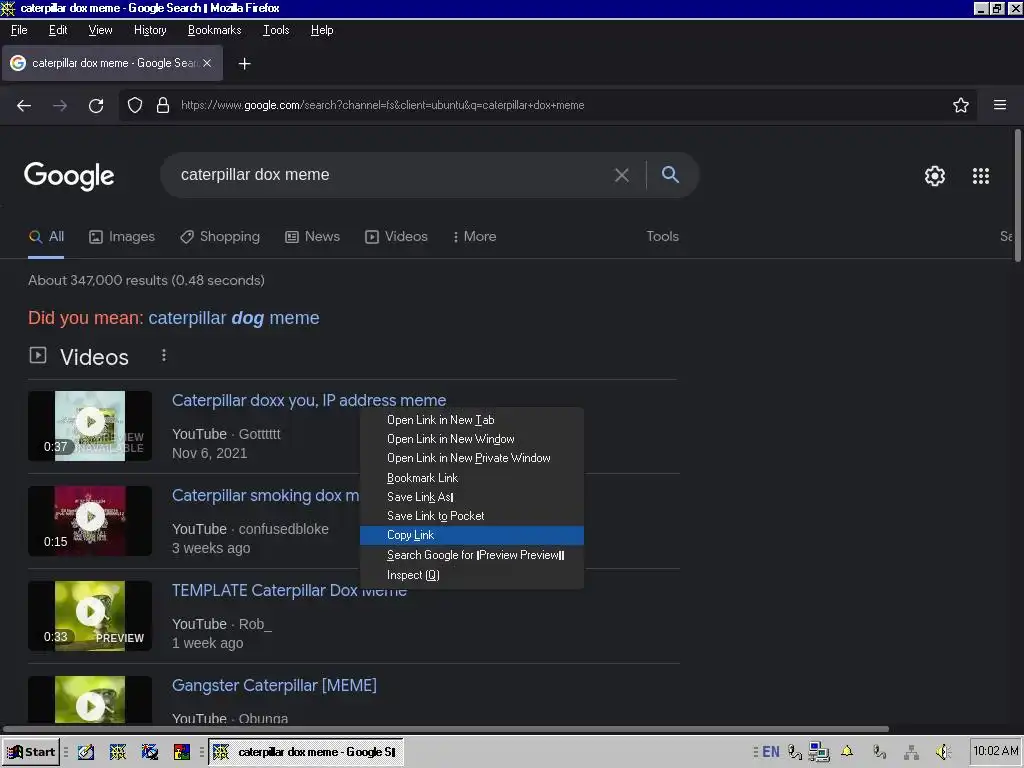Play the 0:37 video thumbnail
Screen dimensions: 1024x768
(x=90, y=426)
